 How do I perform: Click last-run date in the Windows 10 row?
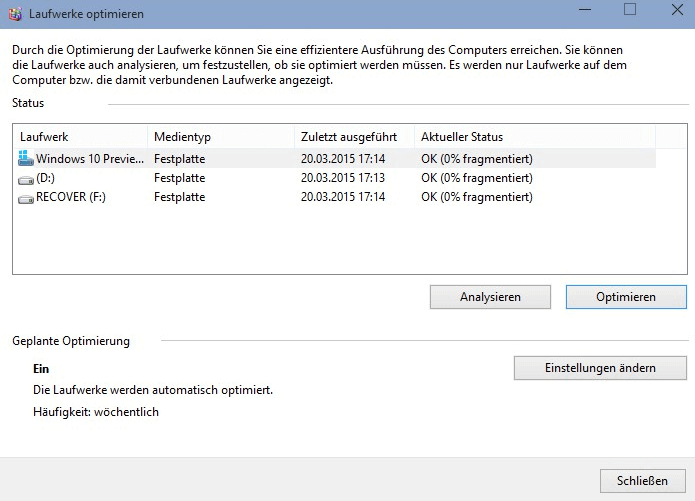point(343,159)
